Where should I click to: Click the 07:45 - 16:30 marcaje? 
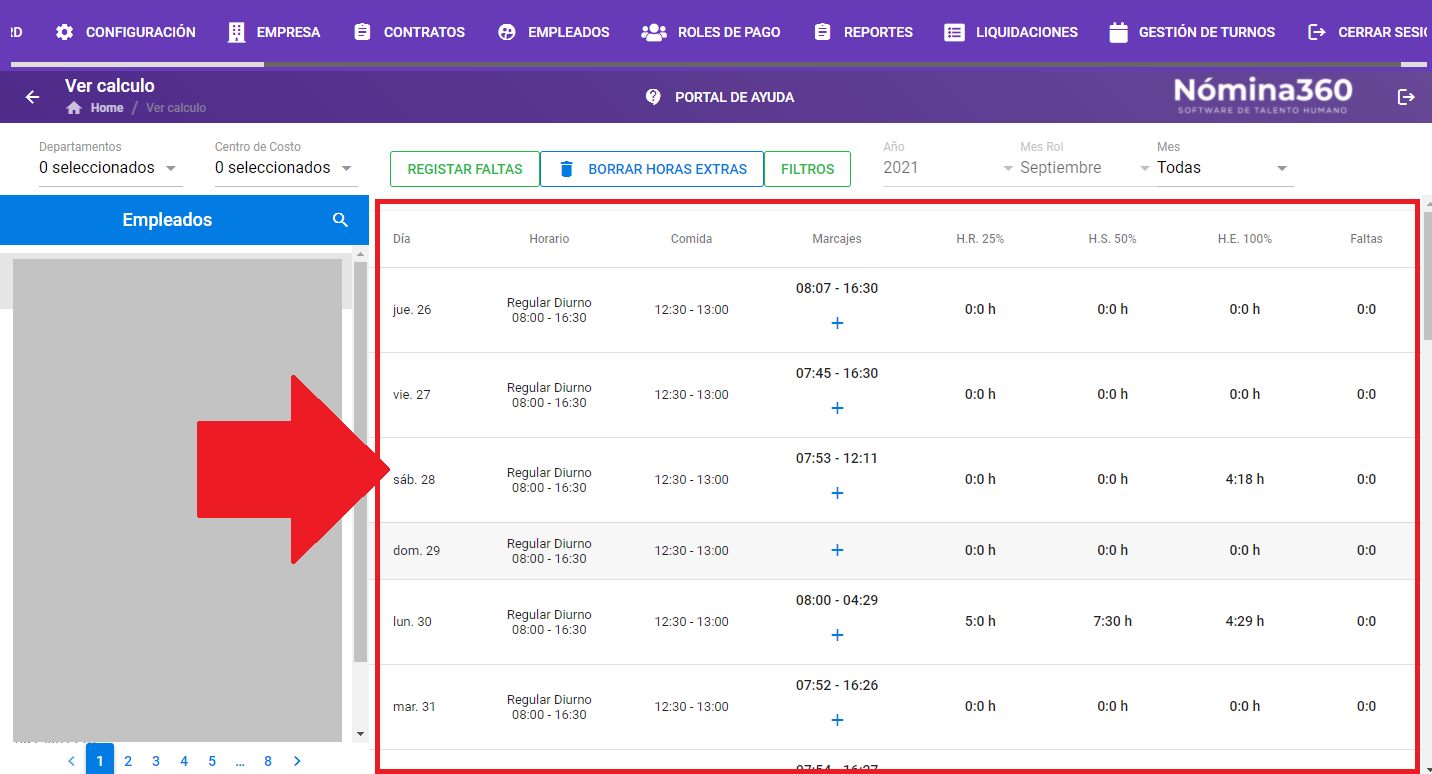(x=837, y=373)
